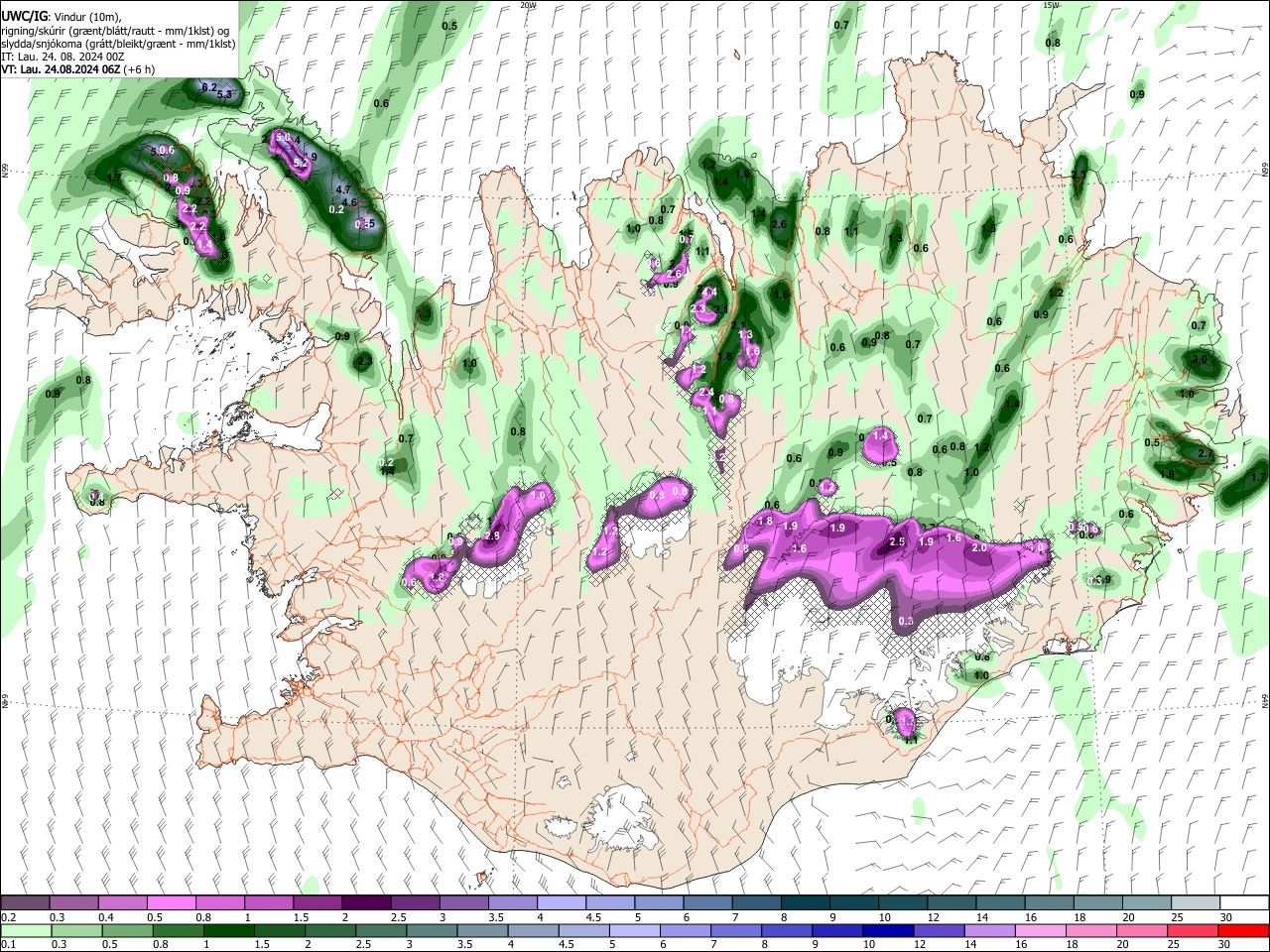
Task: Click the 0.4 label in the legend scale
Action: 107,917
